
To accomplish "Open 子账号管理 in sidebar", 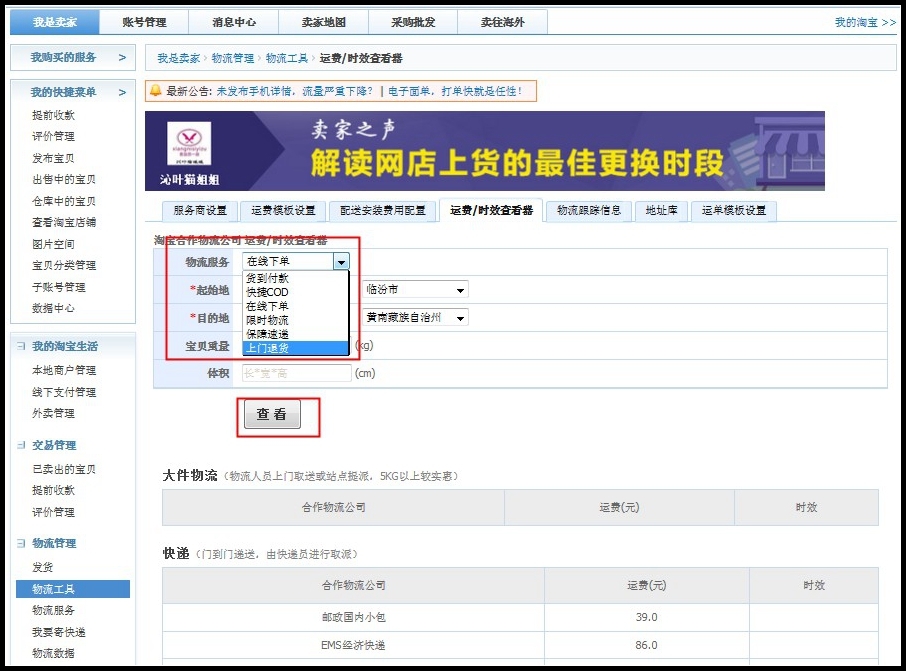I will 58,287.
